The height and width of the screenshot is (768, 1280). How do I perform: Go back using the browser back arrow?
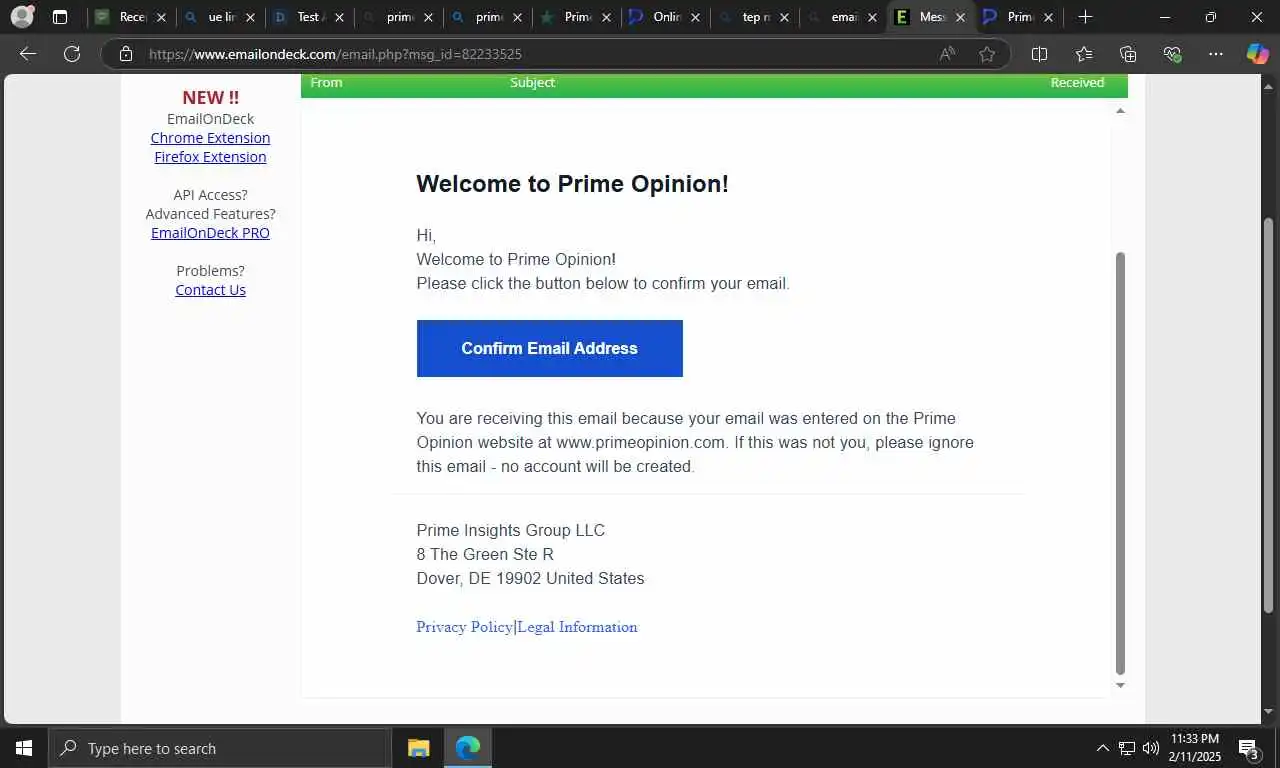point(28,54)
